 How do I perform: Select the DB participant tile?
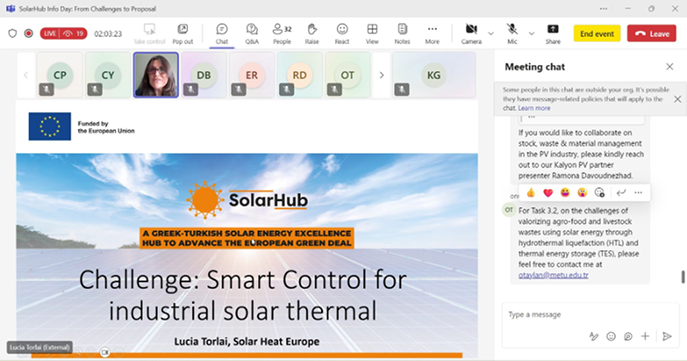pos(204,75)
